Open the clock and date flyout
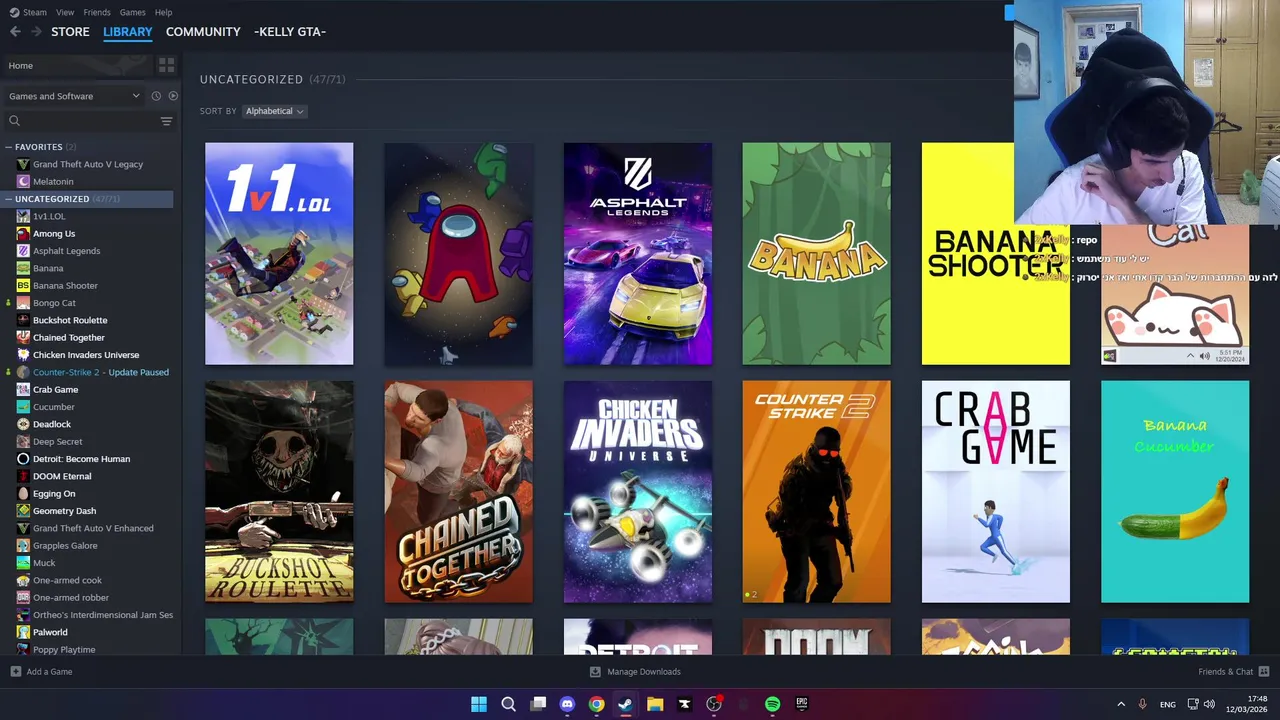 (1247, 704)
